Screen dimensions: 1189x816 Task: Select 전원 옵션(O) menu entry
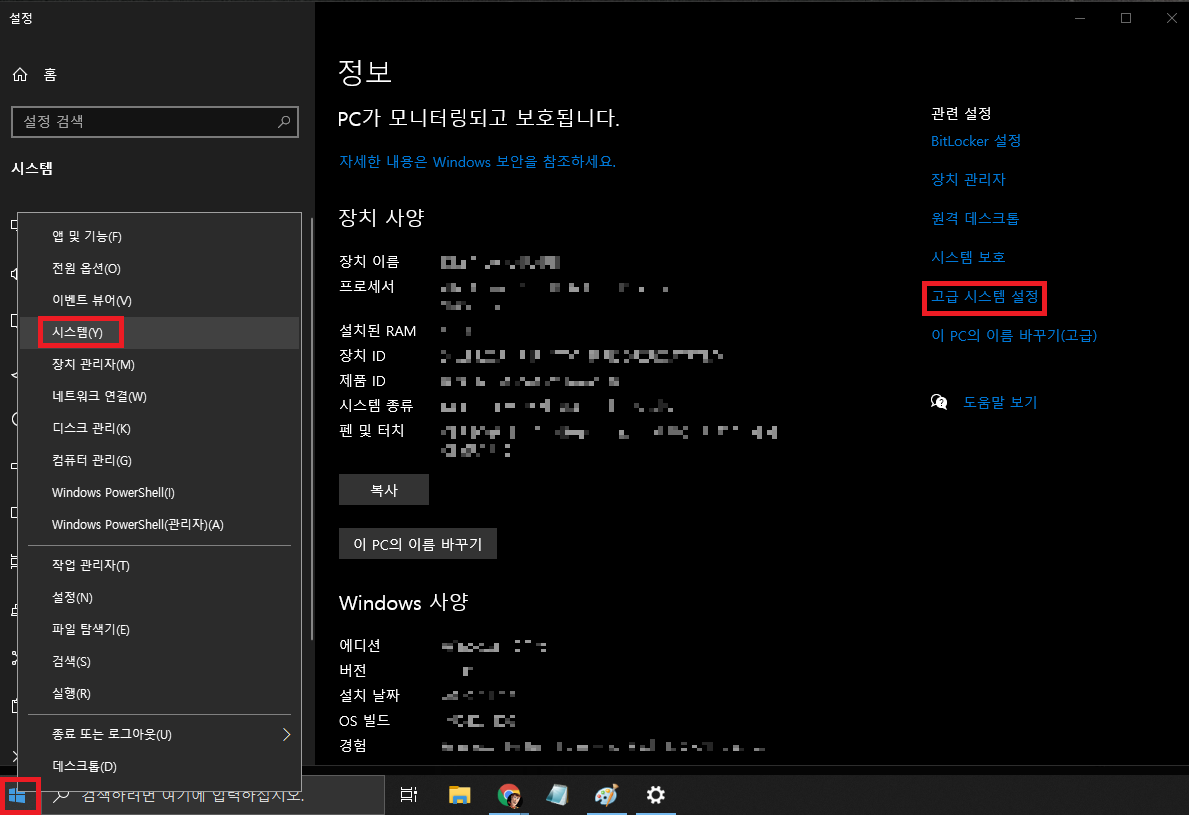pyautogui.click(x=159, y=268)
